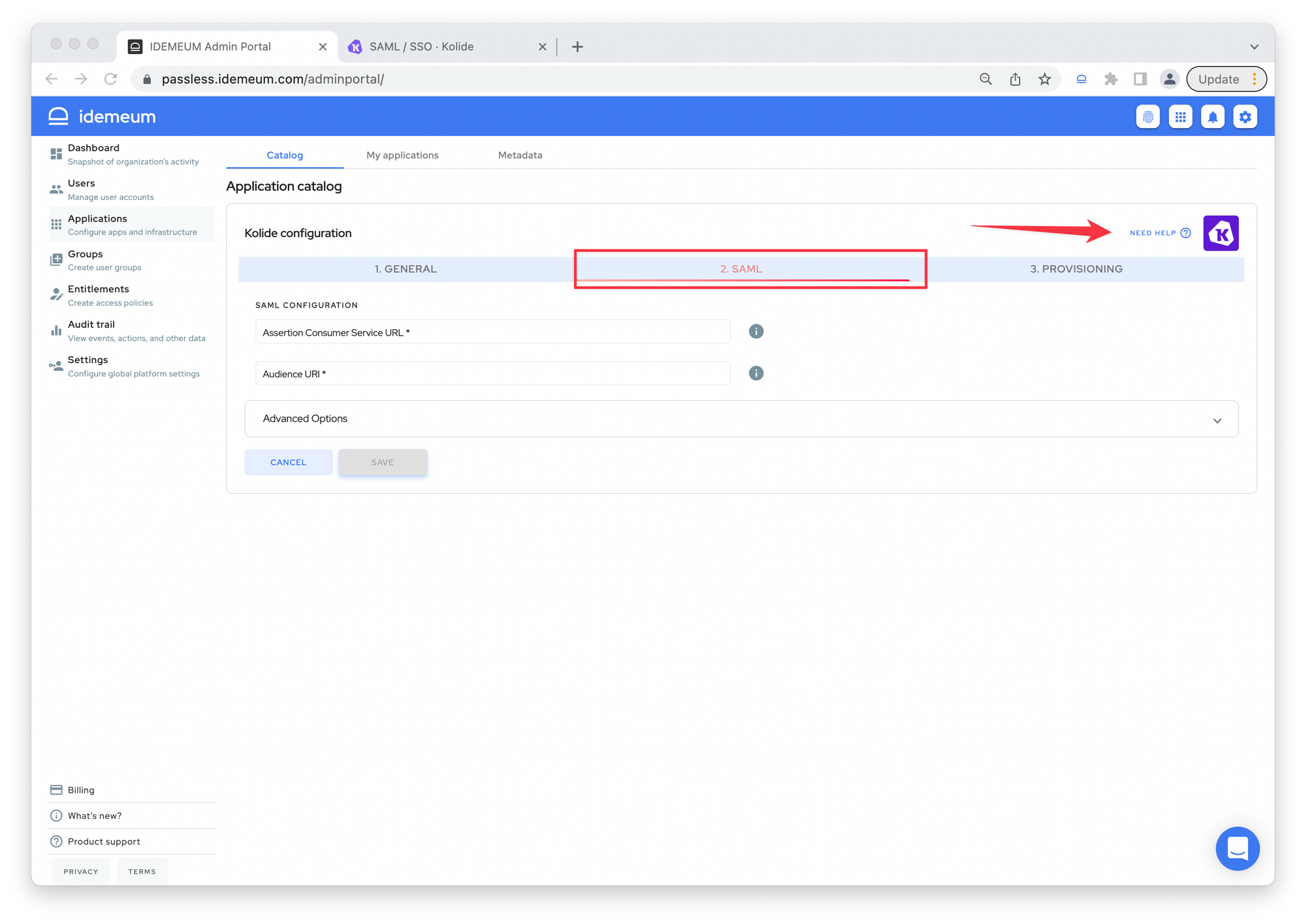The width and height of the screenshot is (1306, 924).
Task: Open the chat support bubble
Action: click(x=1237, y=848)
